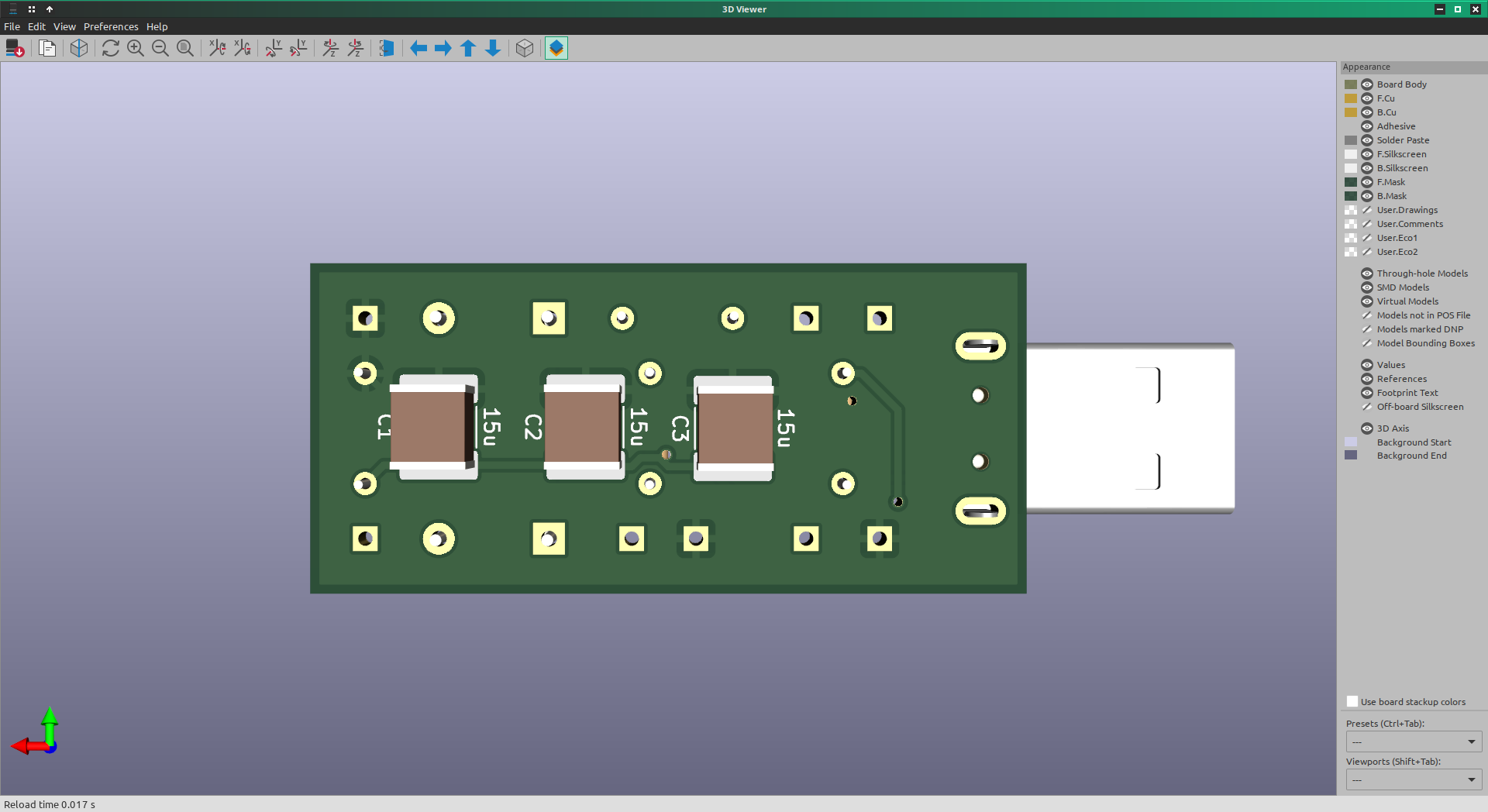Open the Edit menu

click(36, 26)
